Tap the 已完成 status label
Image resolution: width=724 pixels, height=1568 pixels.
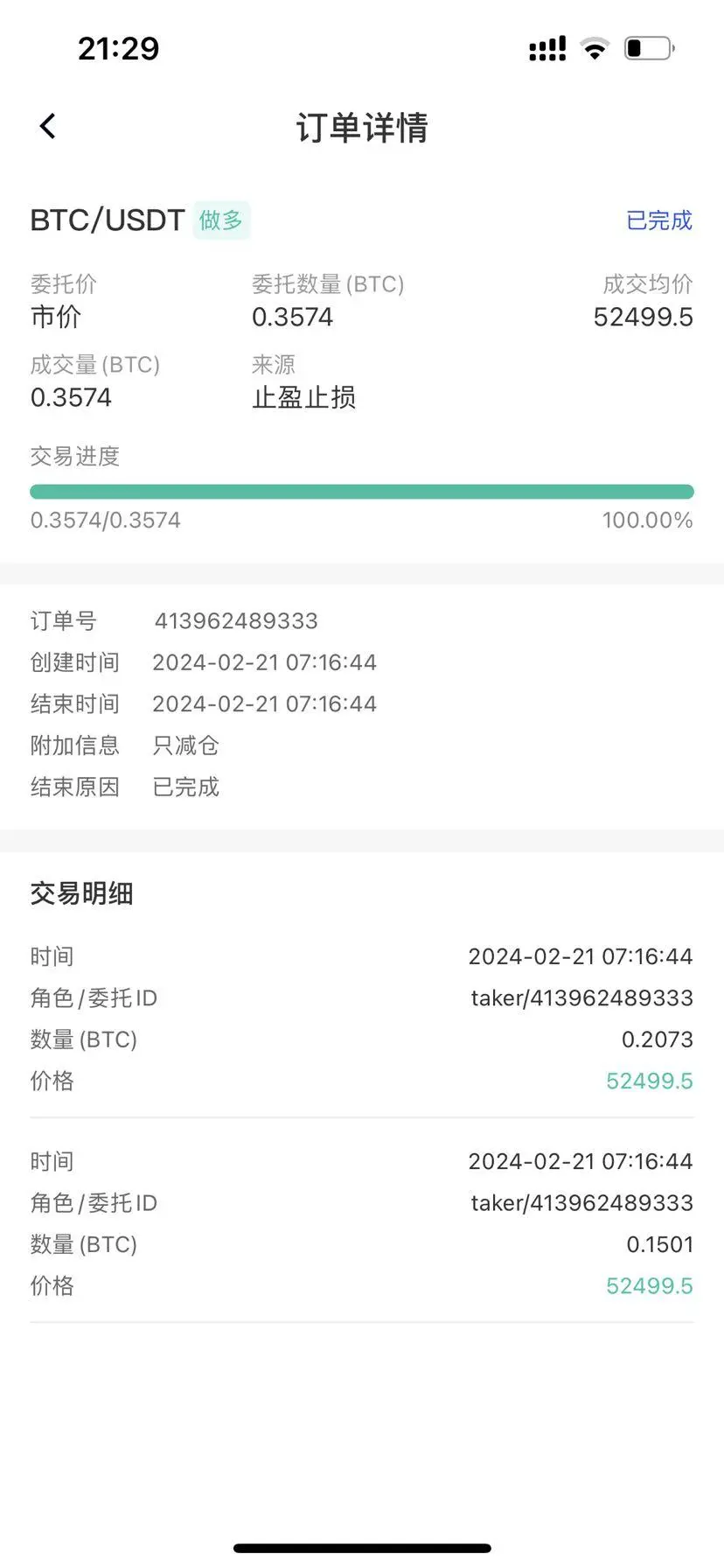pos(659,220)
